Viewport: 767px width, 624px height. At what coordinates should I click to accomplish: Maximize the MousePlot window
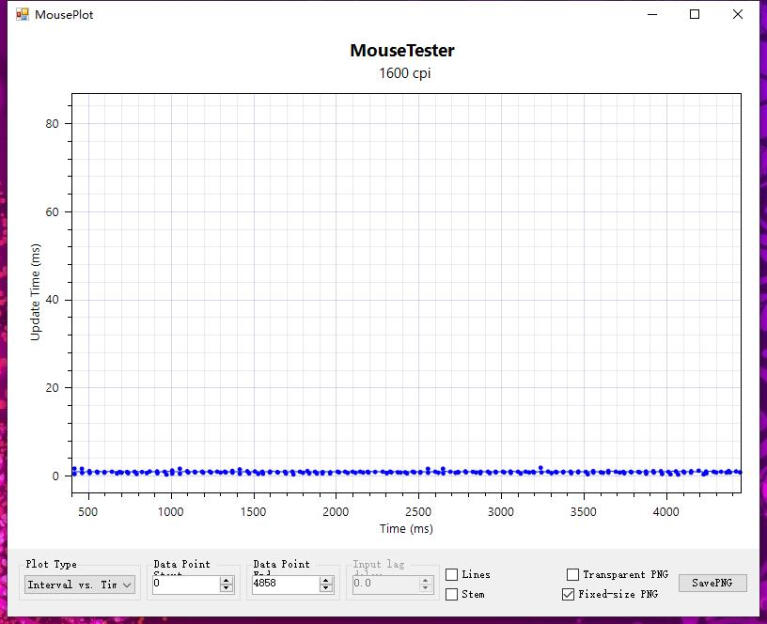pos(695,15)
